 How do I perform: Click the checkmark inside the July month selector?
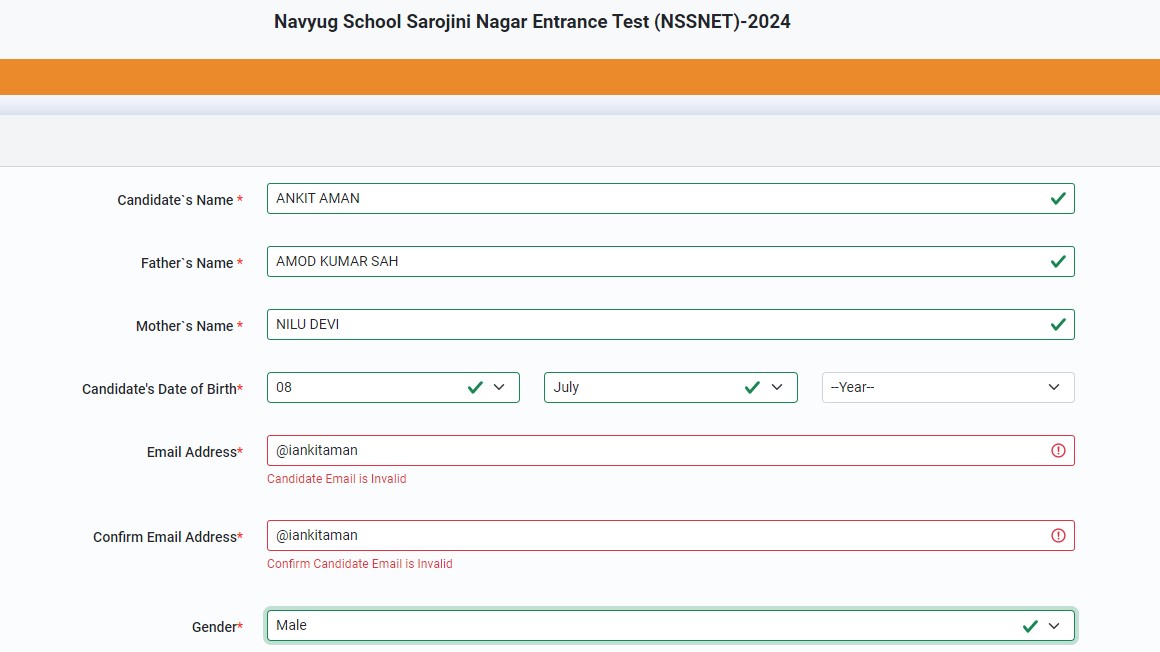[752, 387]
